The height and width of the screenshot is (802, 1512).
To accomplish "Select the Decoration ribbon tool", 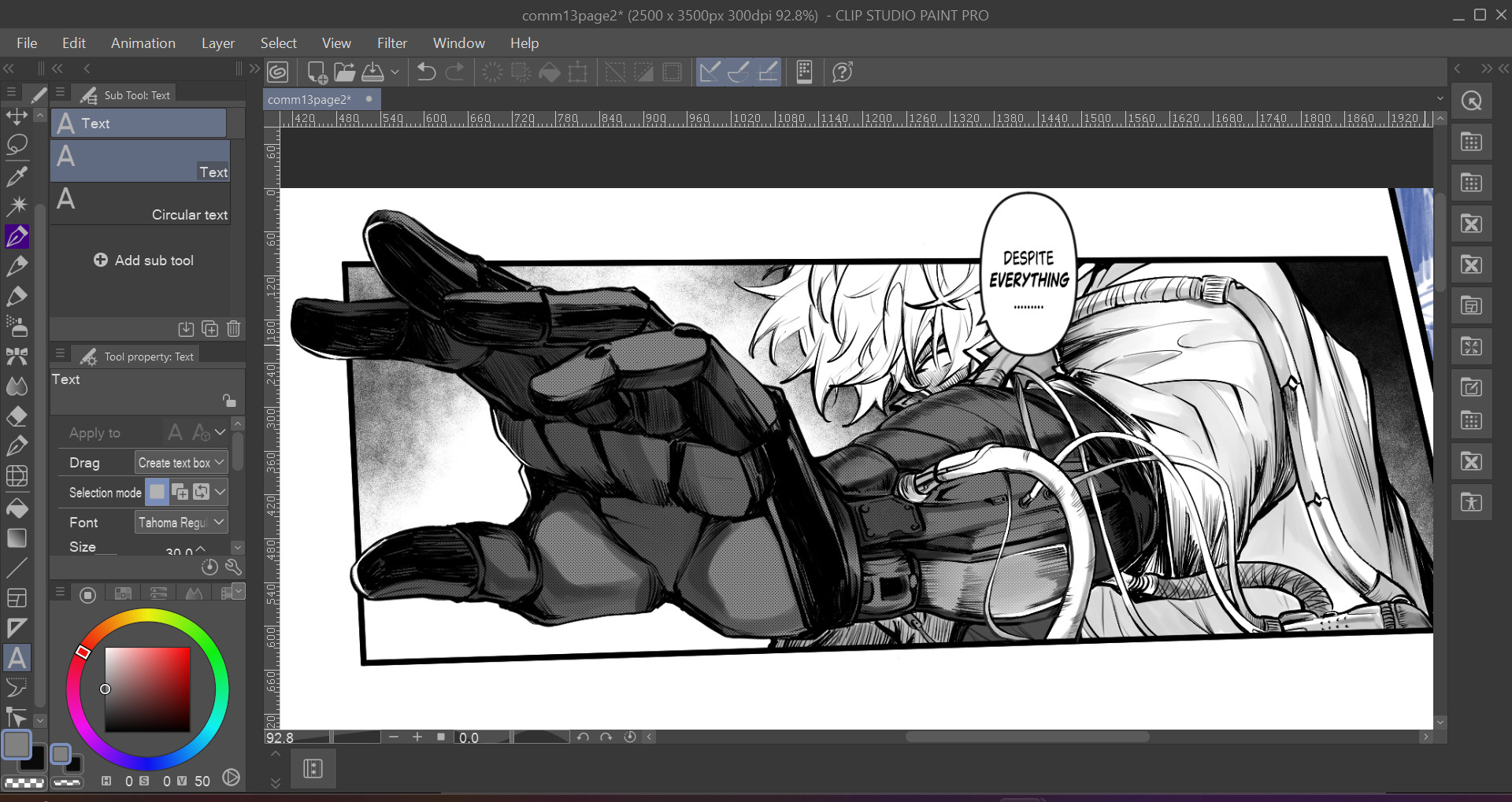I will pyautogui.click(x=17, y=356).
